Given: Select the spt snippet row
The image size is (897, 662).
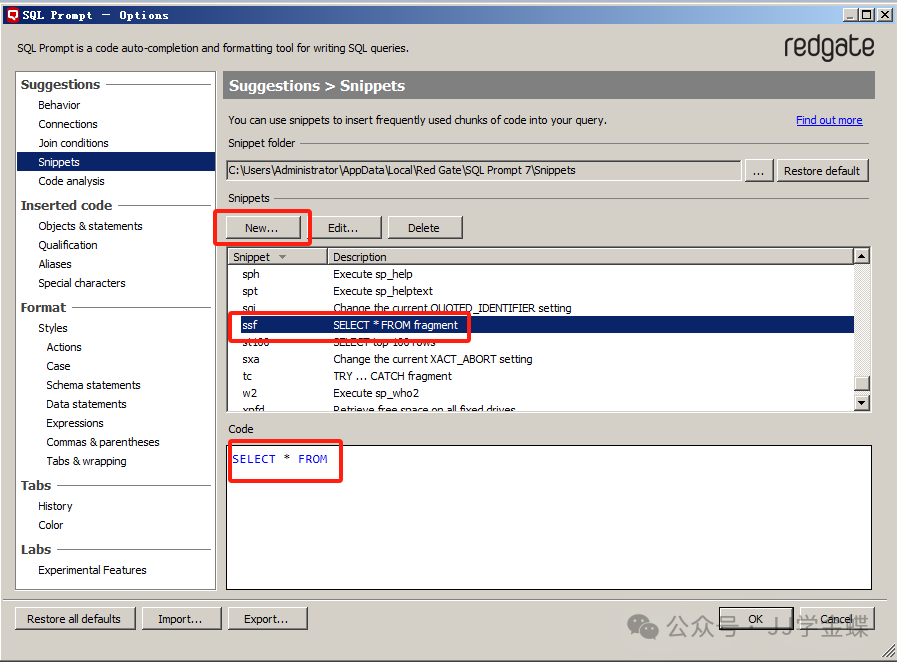Looking at the screenshot, I should click(x=541, y=291).
